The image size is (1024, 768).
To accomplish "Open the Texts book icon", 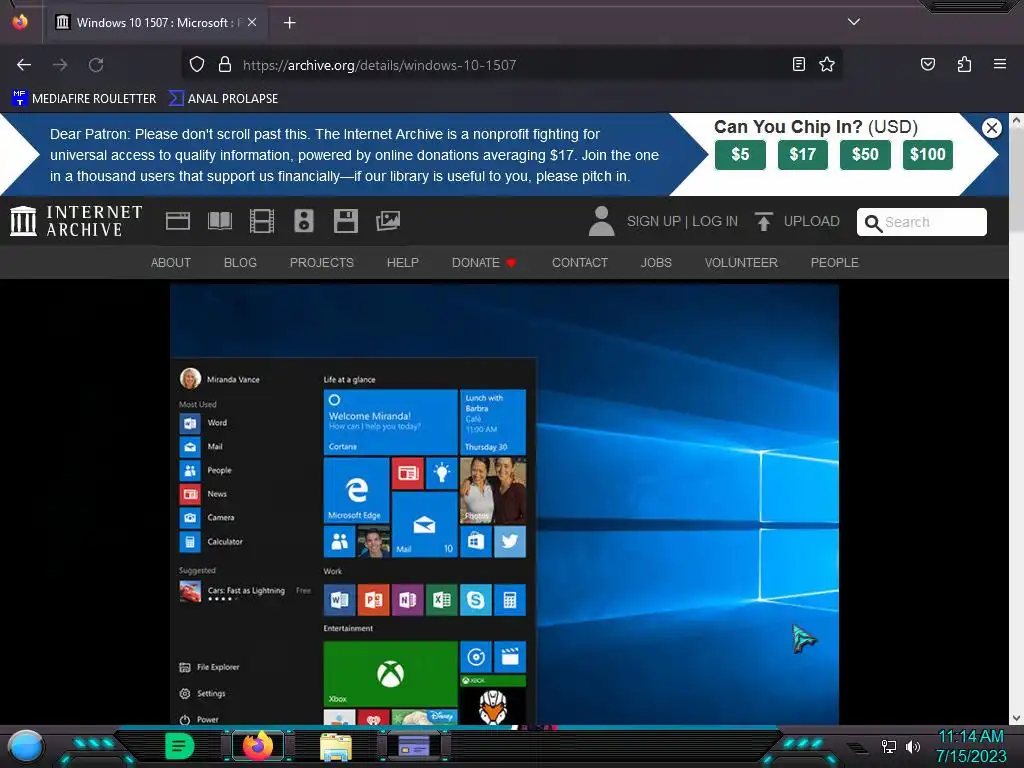I will tap(219, 221).
